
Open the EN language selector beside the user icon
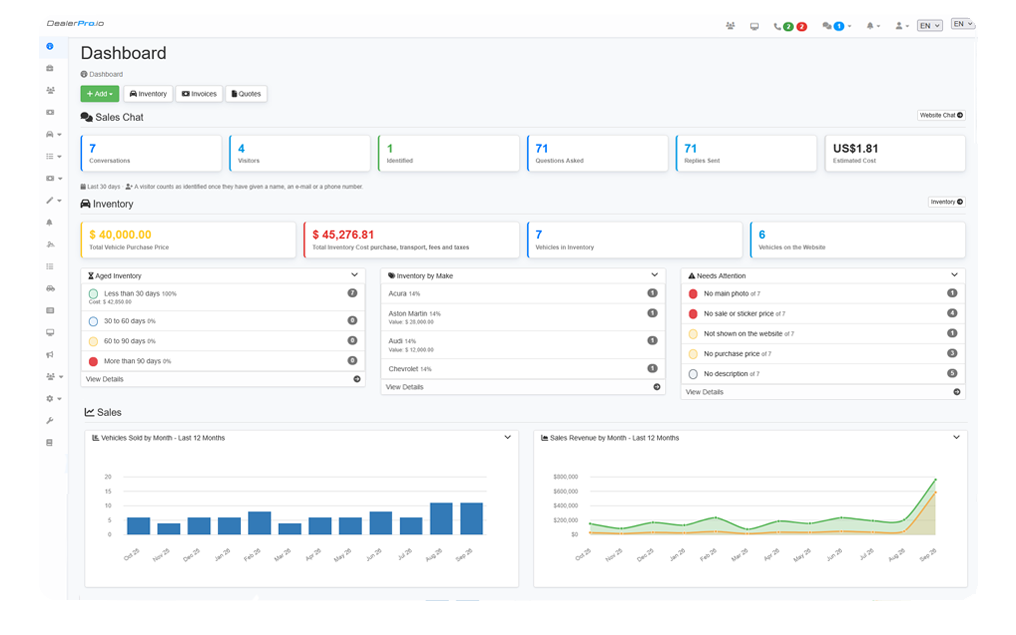coord(929,26)
